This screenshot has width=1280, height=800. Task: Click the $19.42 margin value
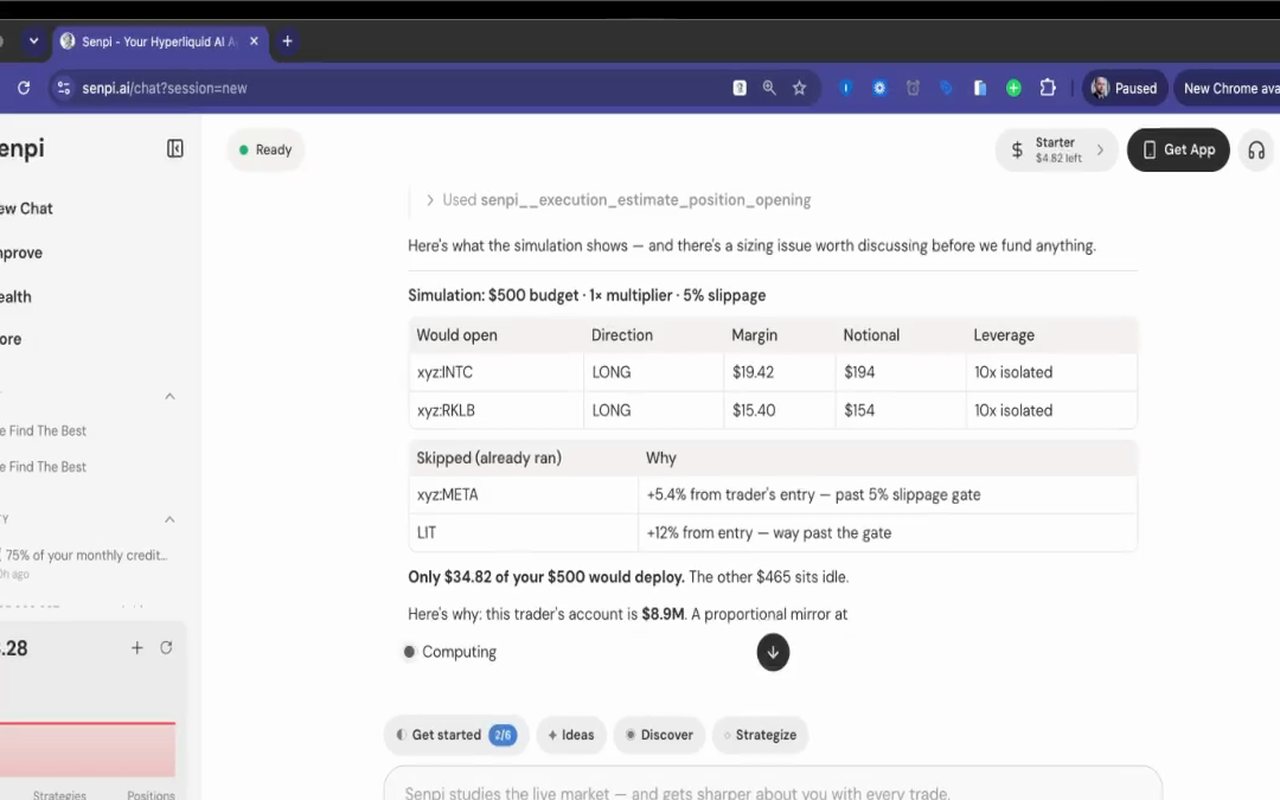coord(753,372)
